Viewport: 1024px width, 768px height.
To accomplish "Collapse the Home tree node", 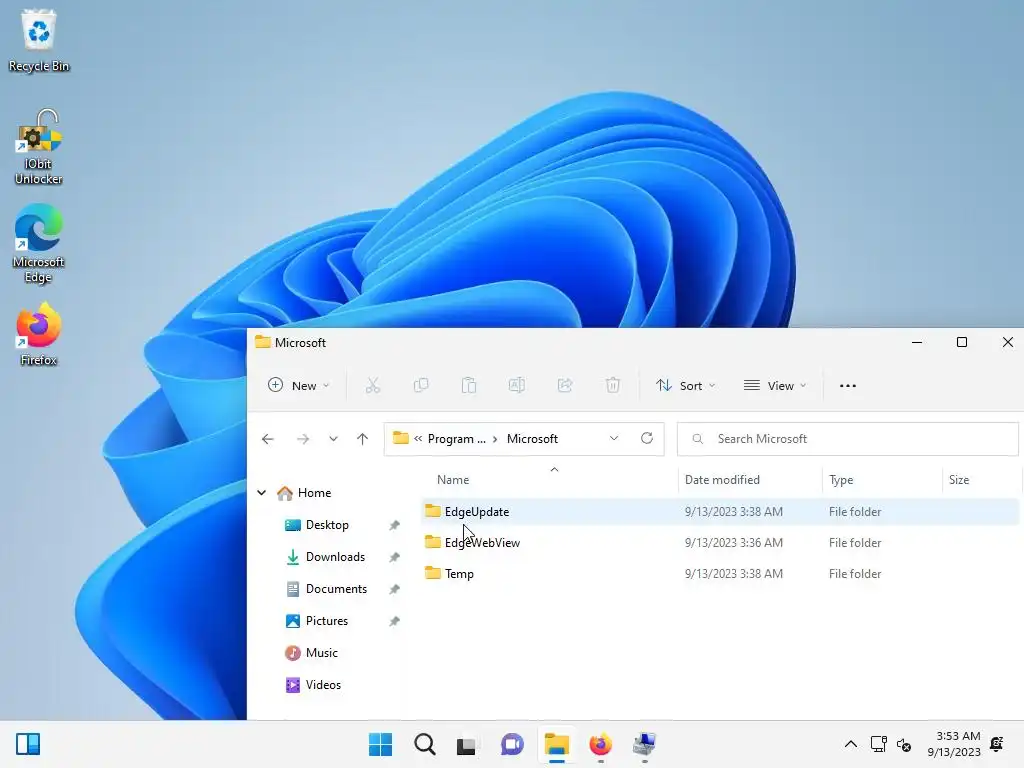I will 262,492.
